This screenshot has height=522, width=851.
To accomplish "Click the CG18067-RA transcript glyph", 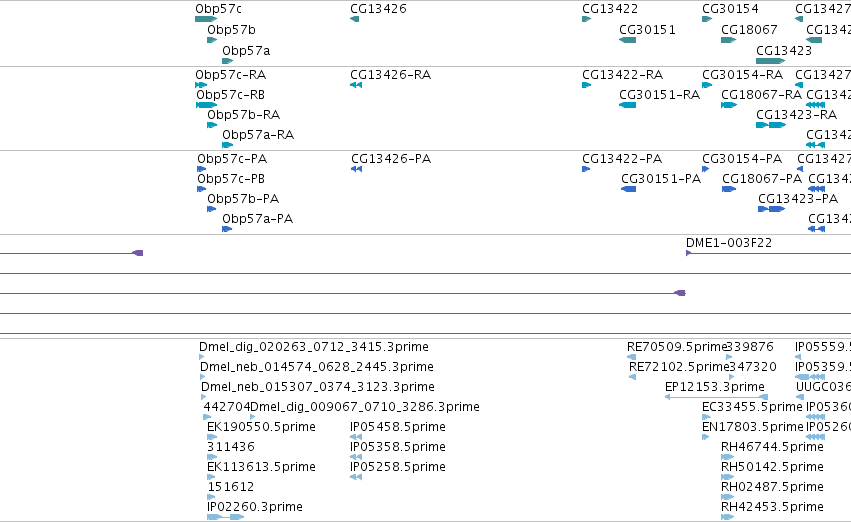I will click(729, 105).
